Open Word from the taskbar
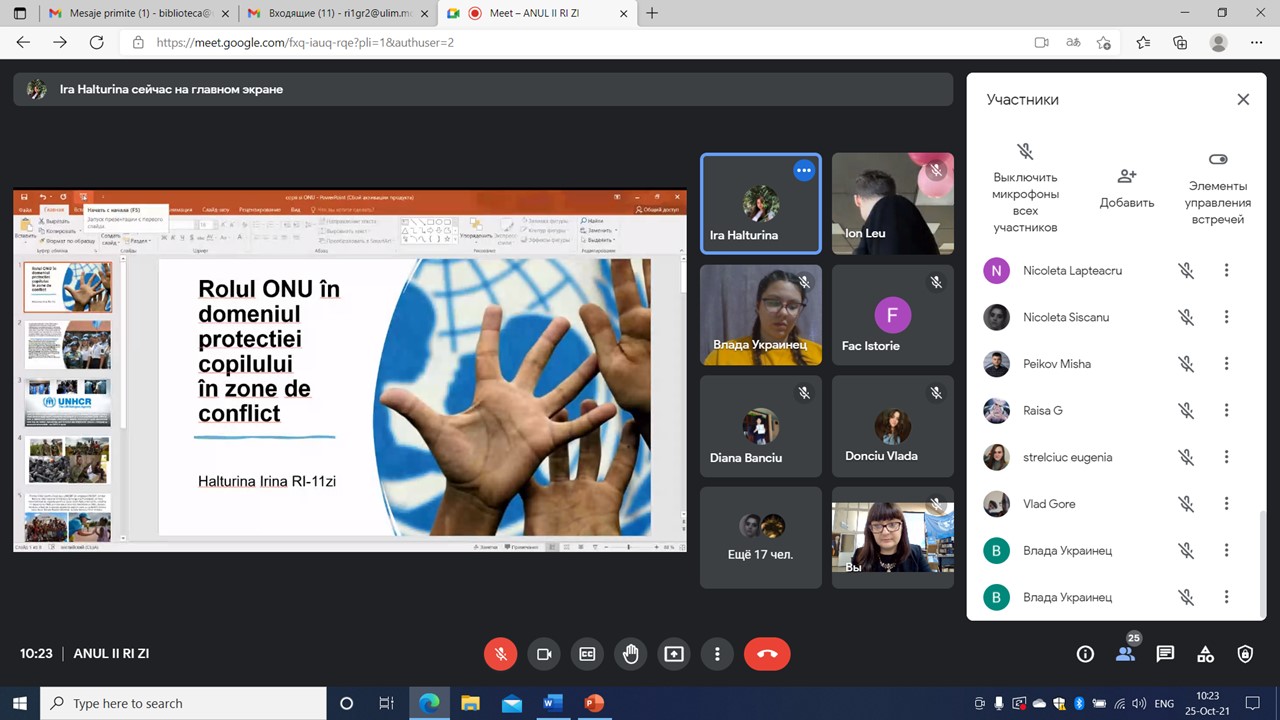 pos(553,703)
